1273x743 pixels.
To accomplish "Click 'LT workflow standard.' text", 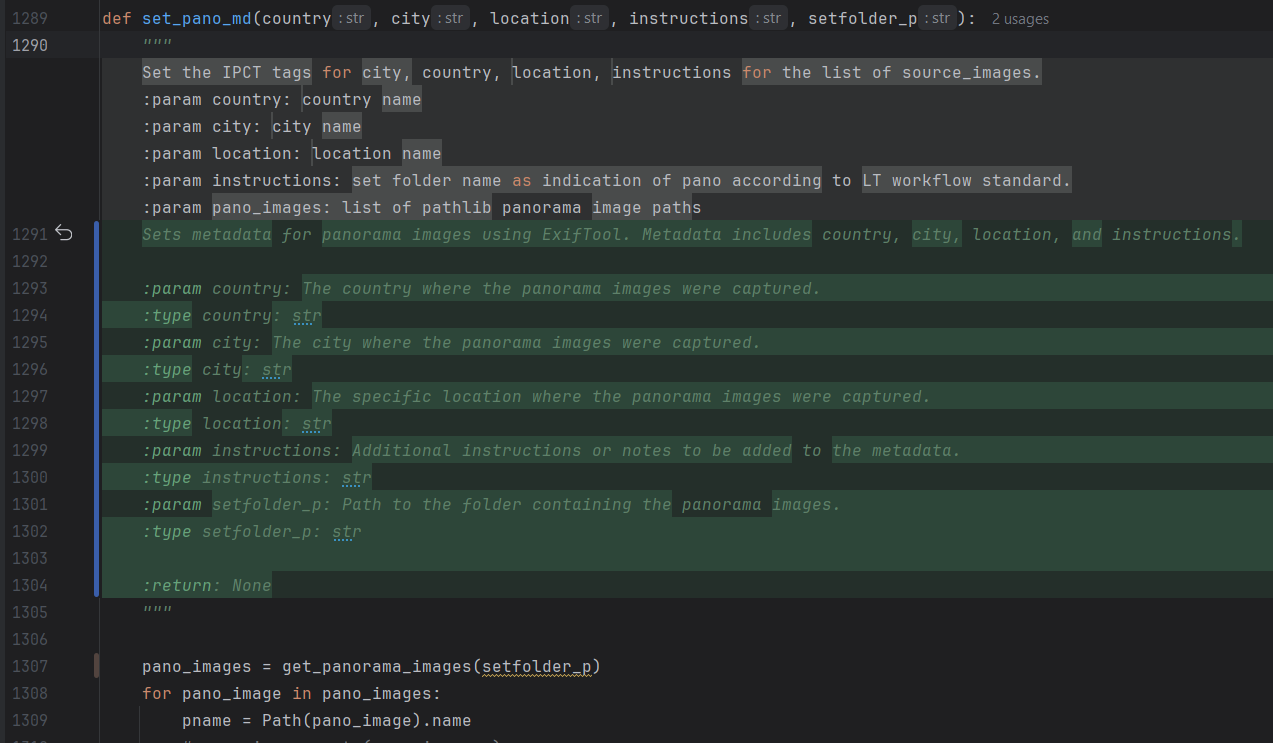I will [x=967, y=181].
